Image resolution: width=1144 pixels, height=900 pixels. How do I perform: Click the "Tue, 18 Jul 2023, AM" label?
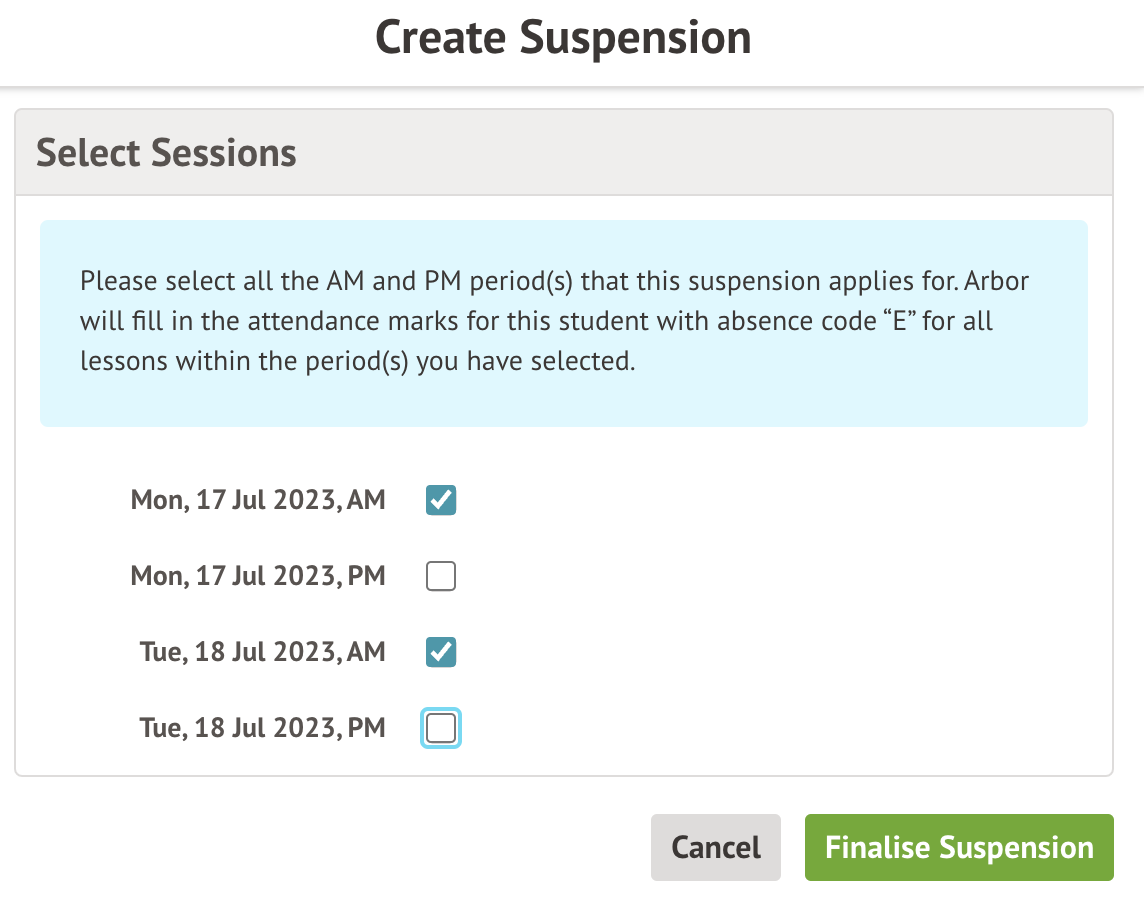coord(263,652)
